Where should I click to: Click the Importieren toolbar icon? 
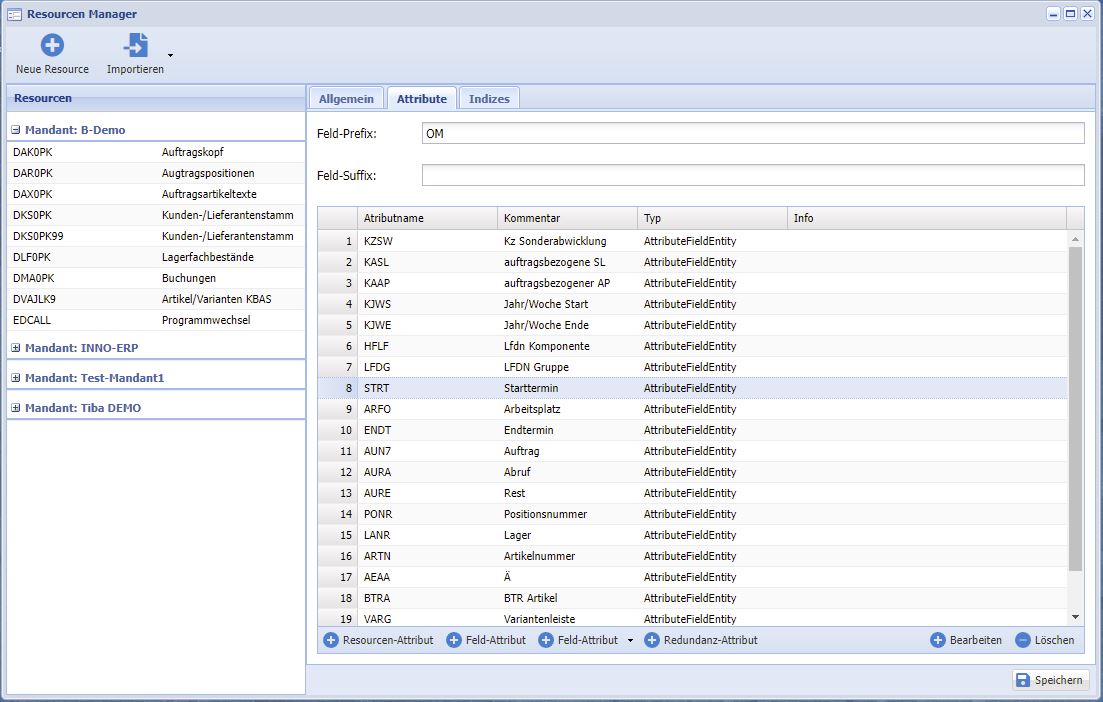(x=135, y=45)
